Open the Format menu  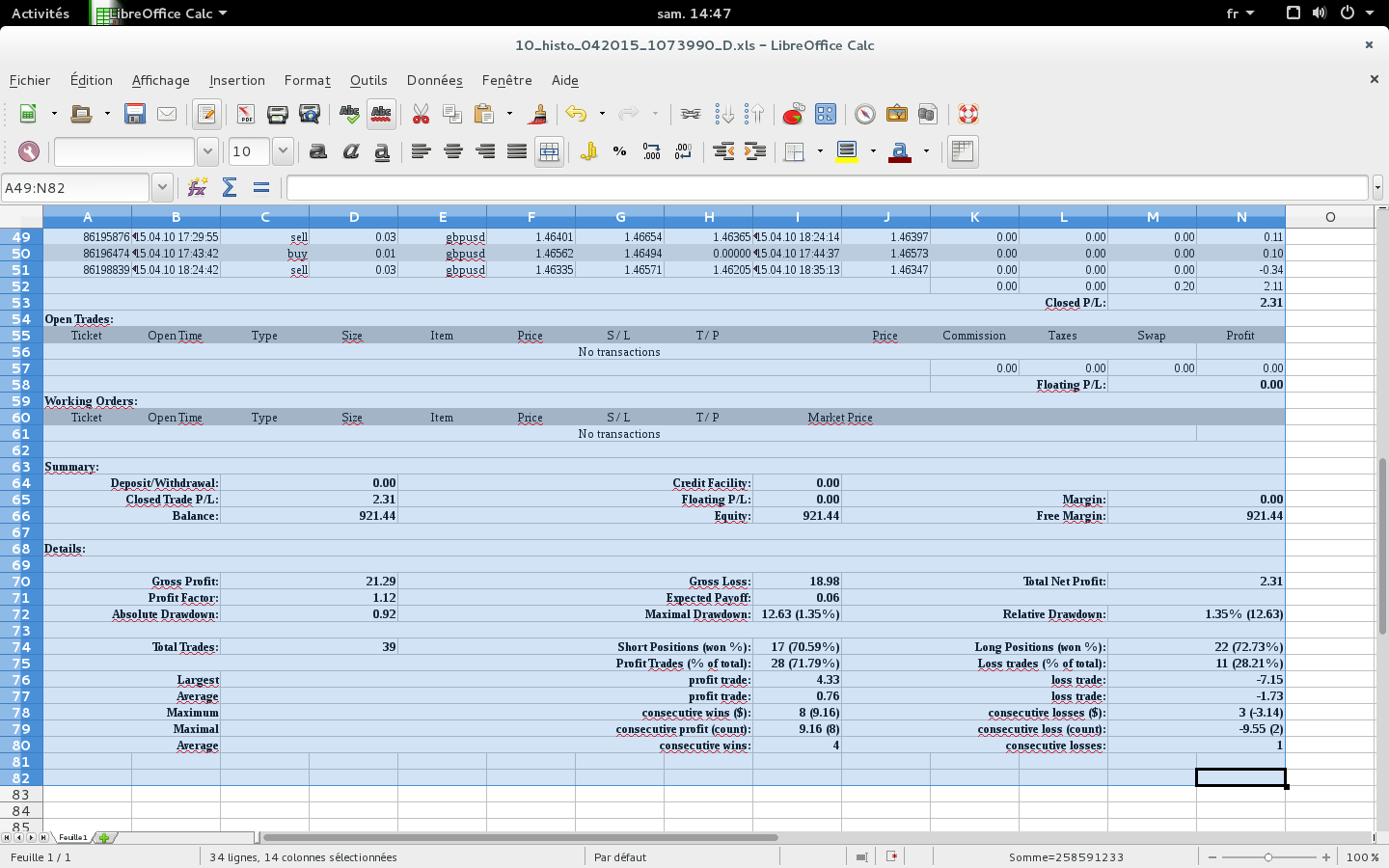coord(307,80)
